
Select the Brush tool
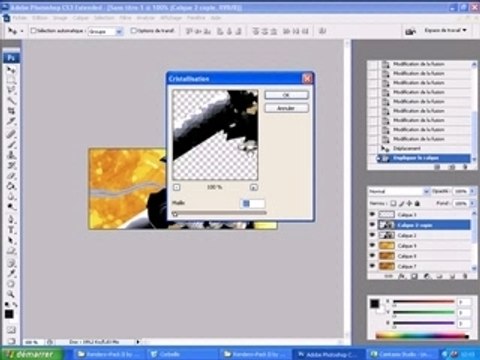(11, 144)
